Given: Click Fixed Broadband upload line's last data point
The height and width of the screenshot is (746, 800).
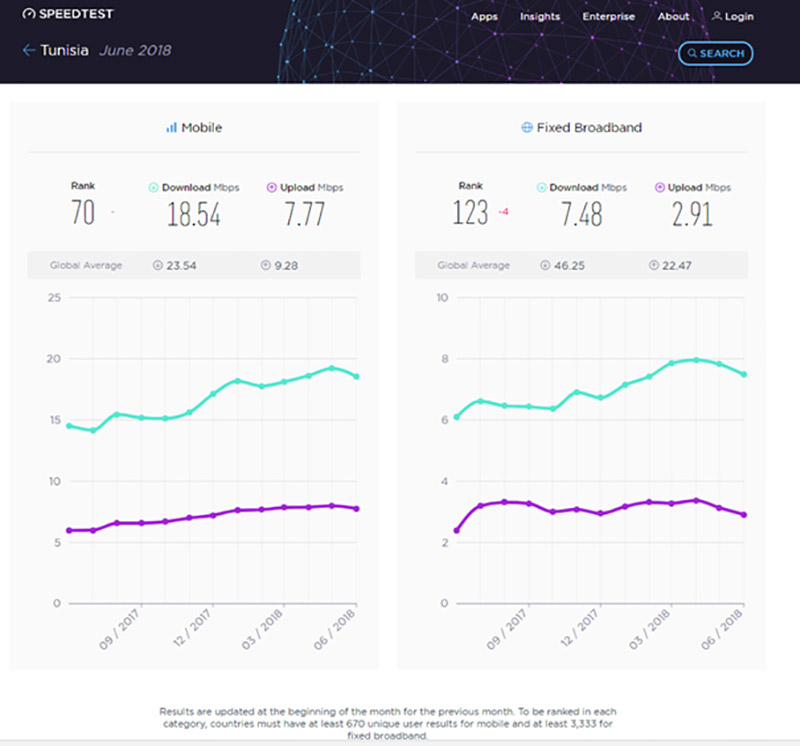Looking at the screenshot, I should pyautogui.click(x=744, y=515).
